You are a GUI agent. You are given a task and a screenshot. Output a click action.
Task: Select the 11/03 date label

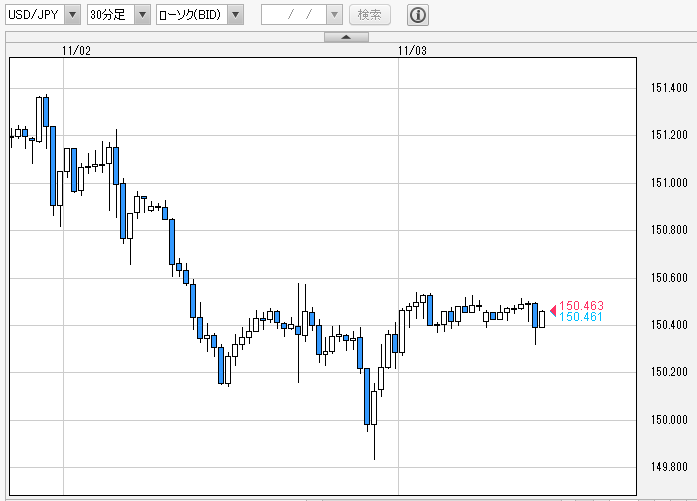pos(412,51)
